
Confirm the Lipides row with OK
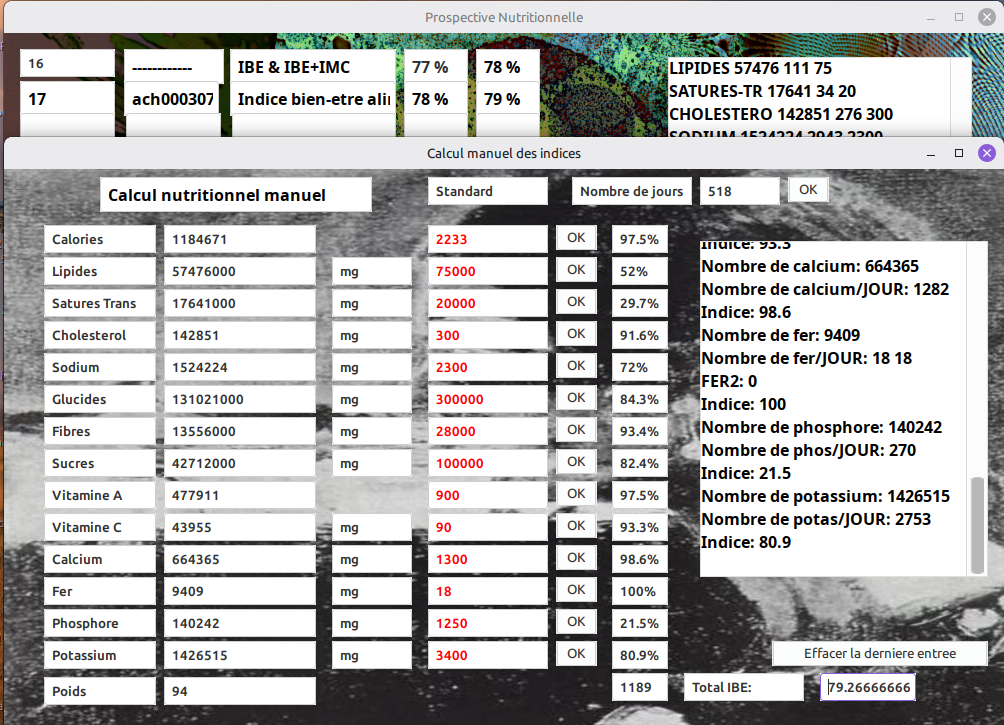(x=576, y=270)
